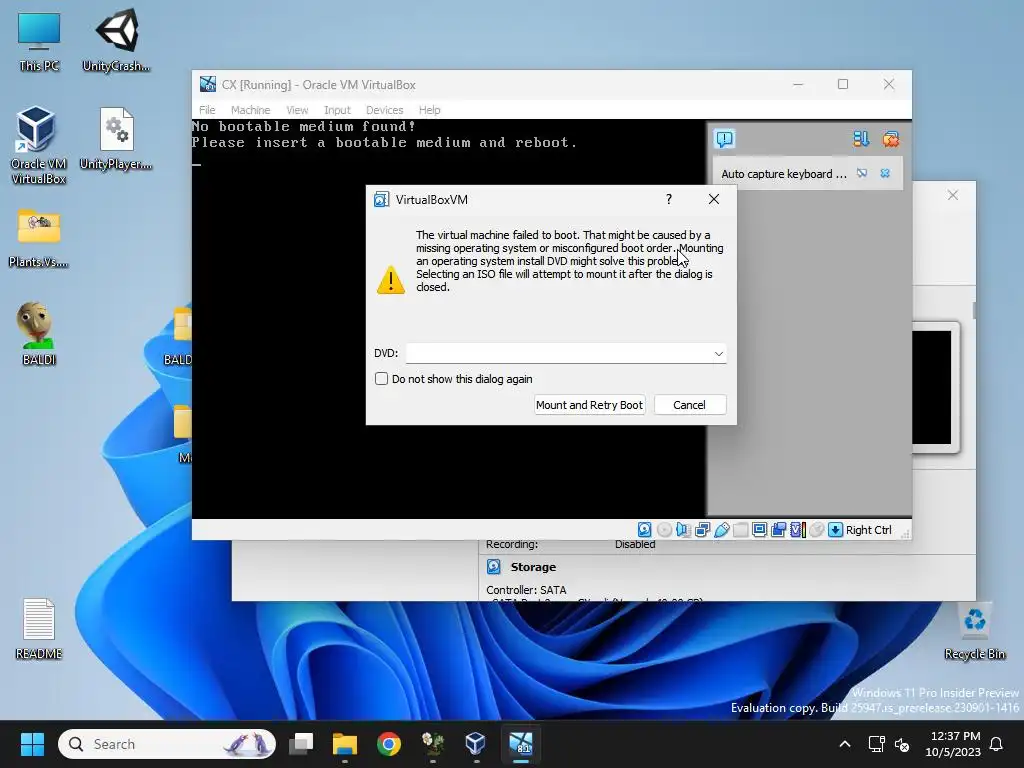Click the mouse integration status icon

pos(816,530)
